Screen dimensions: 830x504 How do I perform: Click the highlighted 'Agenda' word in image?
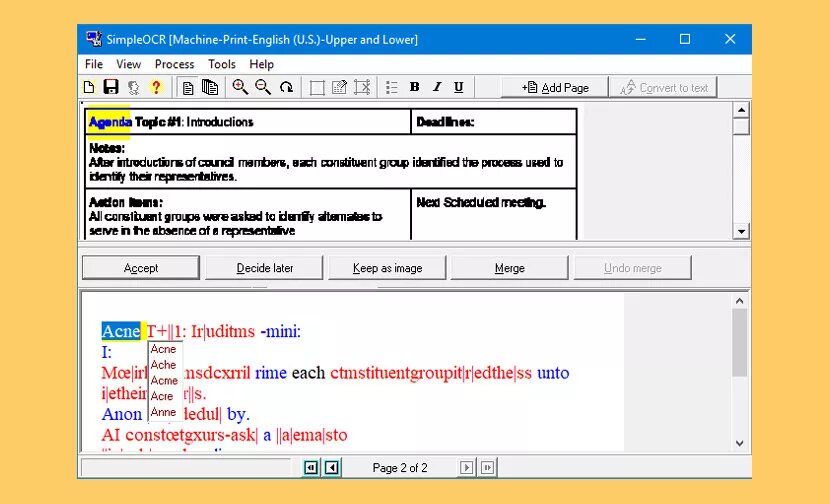(110, 122)
